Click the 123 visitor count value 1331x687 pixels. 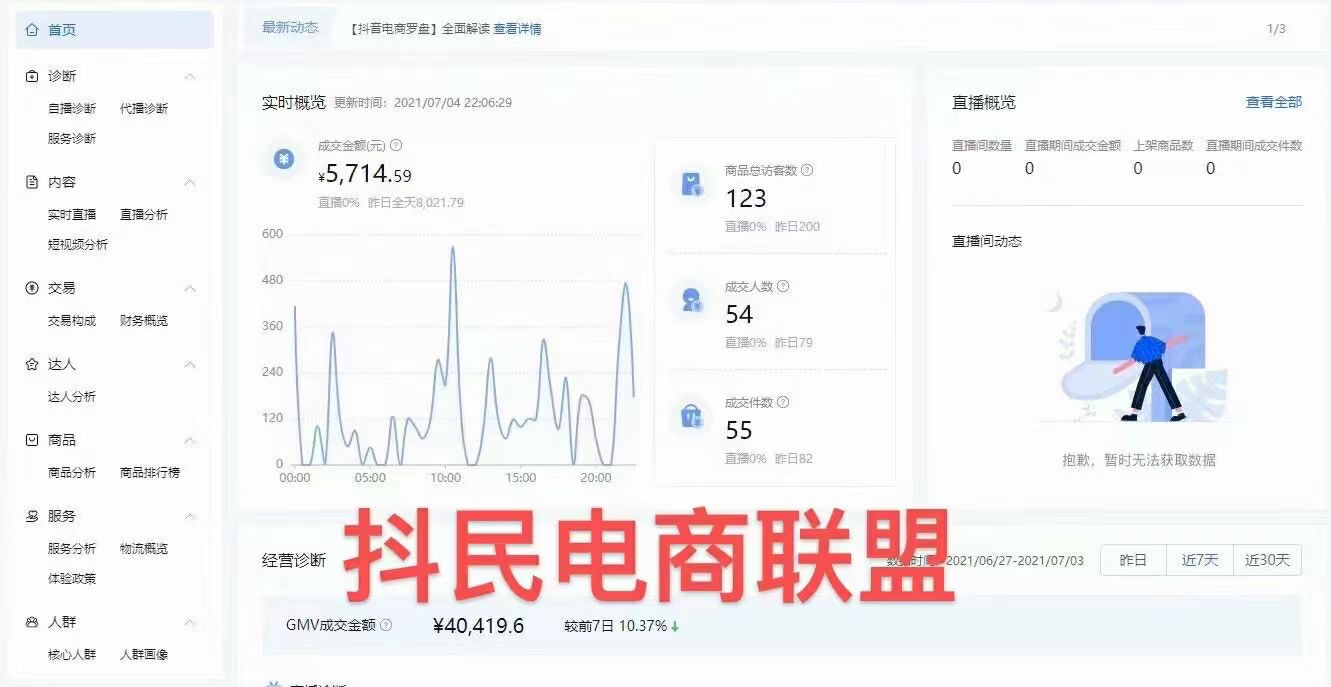(746, 198)
